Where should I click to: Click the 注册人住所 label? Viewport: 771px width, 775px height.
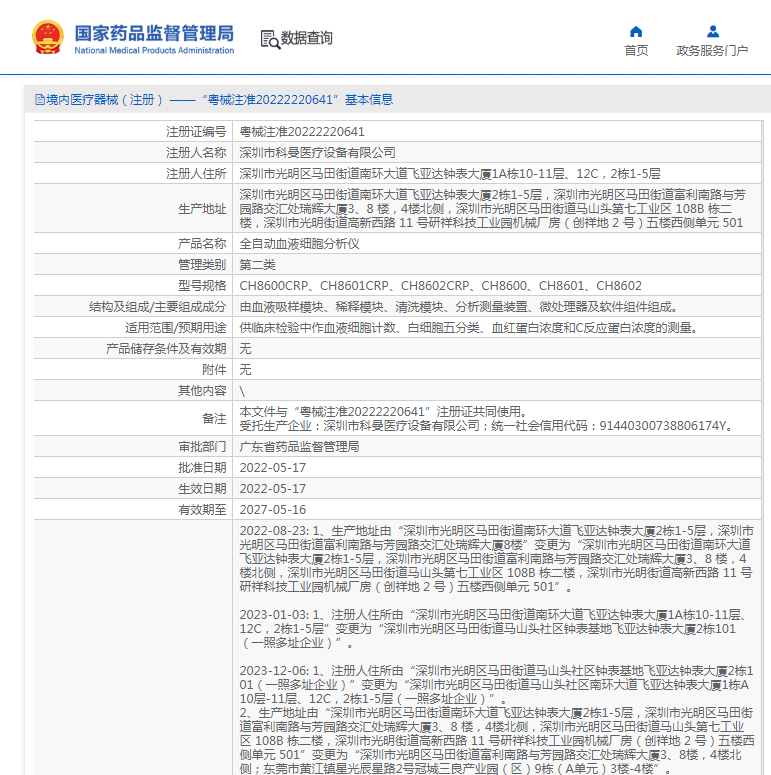(x=196, y=174)
